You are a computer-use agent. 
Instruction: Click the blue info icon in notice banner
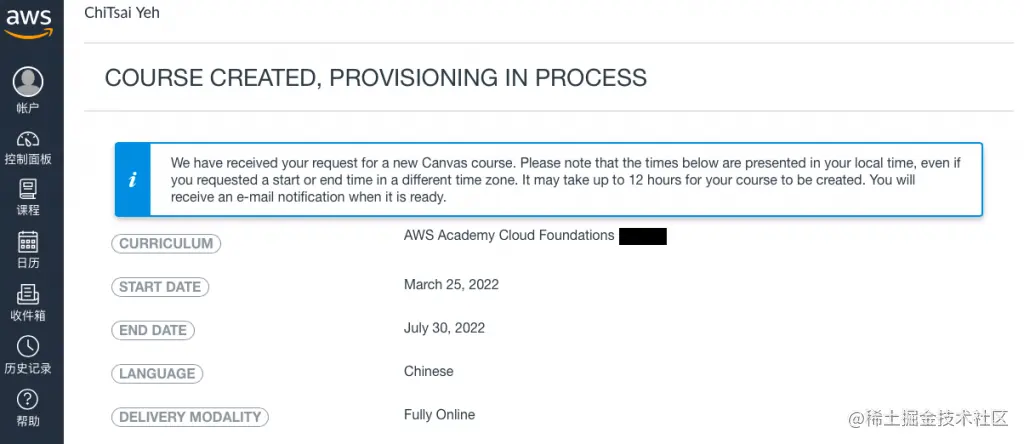tap(133, 180)
